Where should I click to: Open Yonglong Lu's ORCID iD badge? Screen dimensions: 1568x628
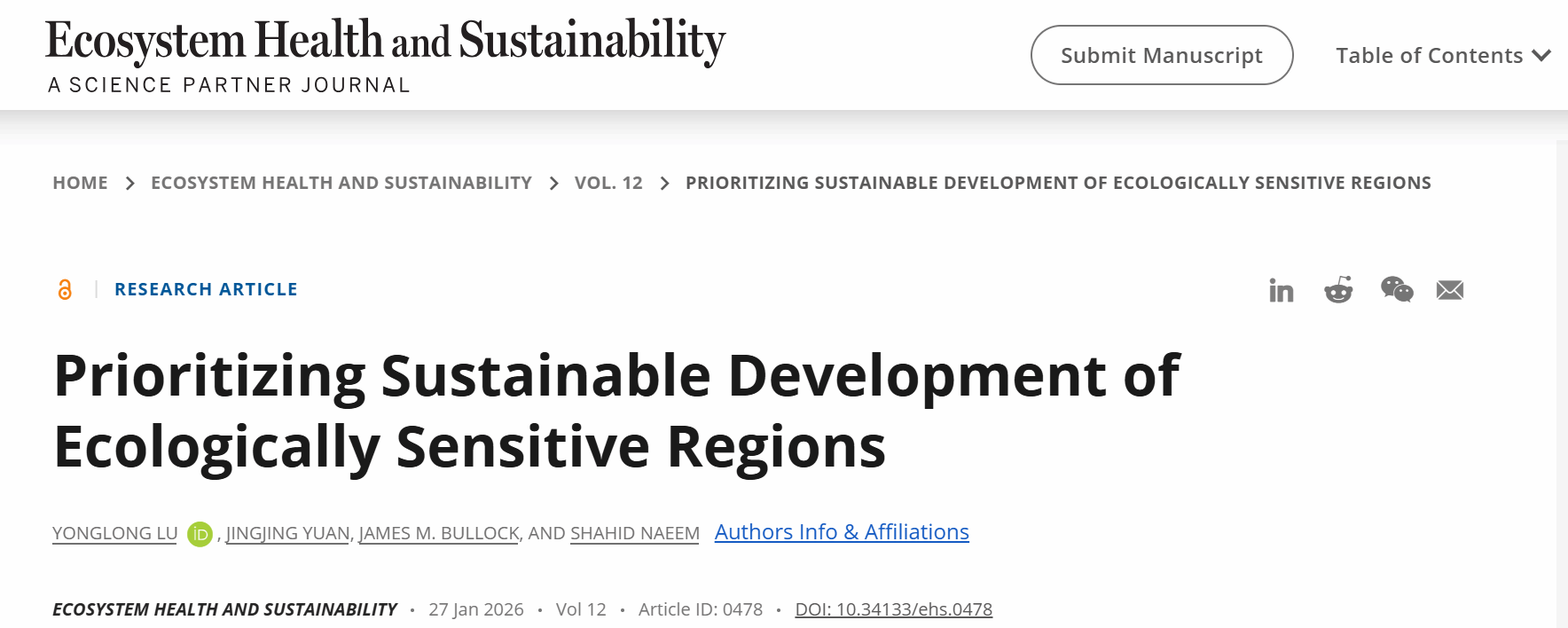point(200,534)
